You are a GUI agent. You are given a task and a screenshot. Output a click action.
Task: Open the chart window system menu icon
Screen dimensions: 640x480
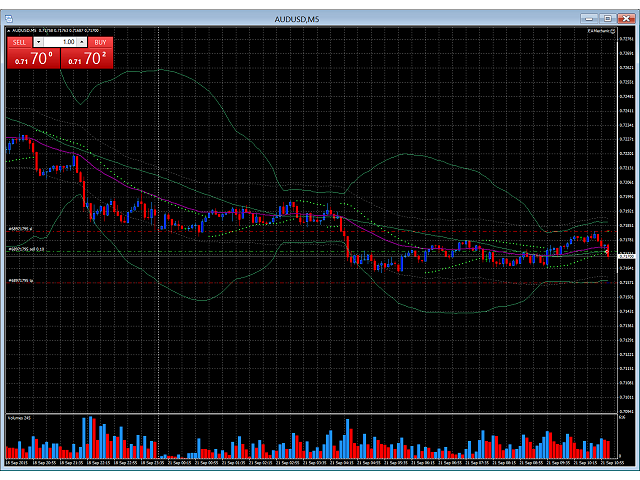pos(9,19)
